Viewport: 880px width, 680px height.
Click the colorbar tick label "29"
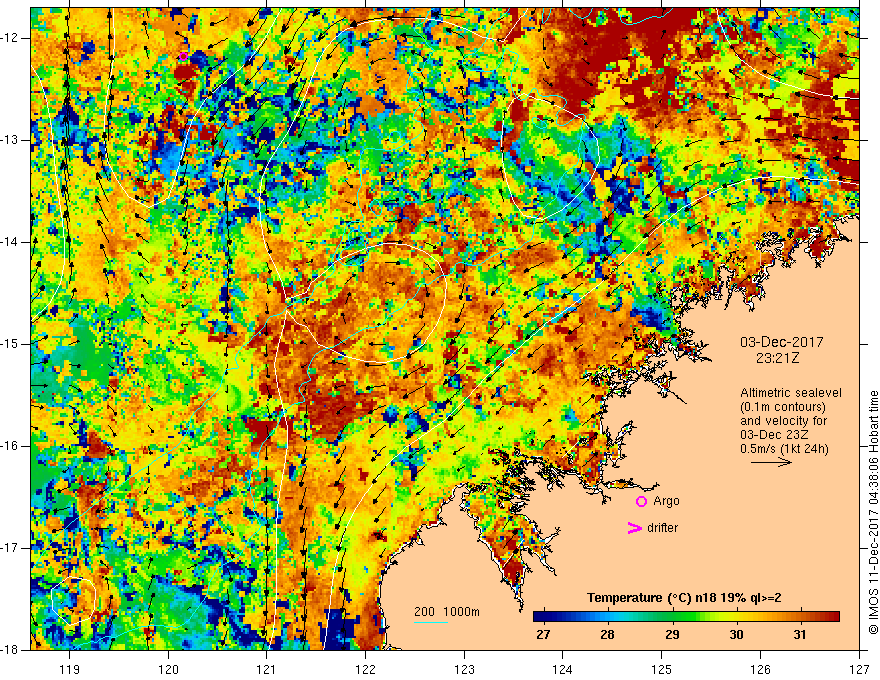[x=672, y=635]
